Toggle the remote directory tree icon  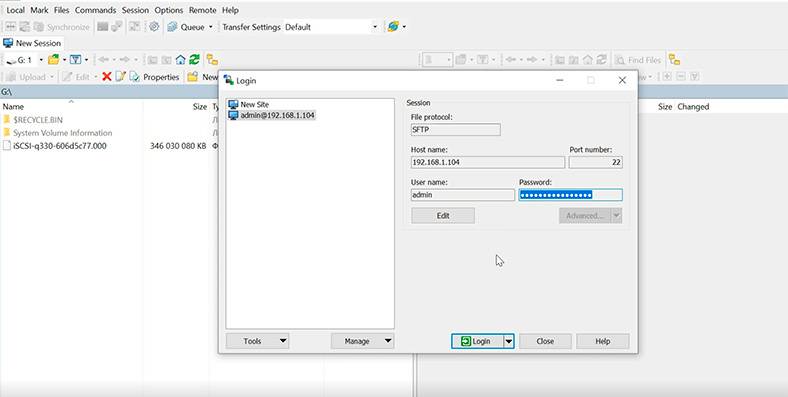(674, 60)
